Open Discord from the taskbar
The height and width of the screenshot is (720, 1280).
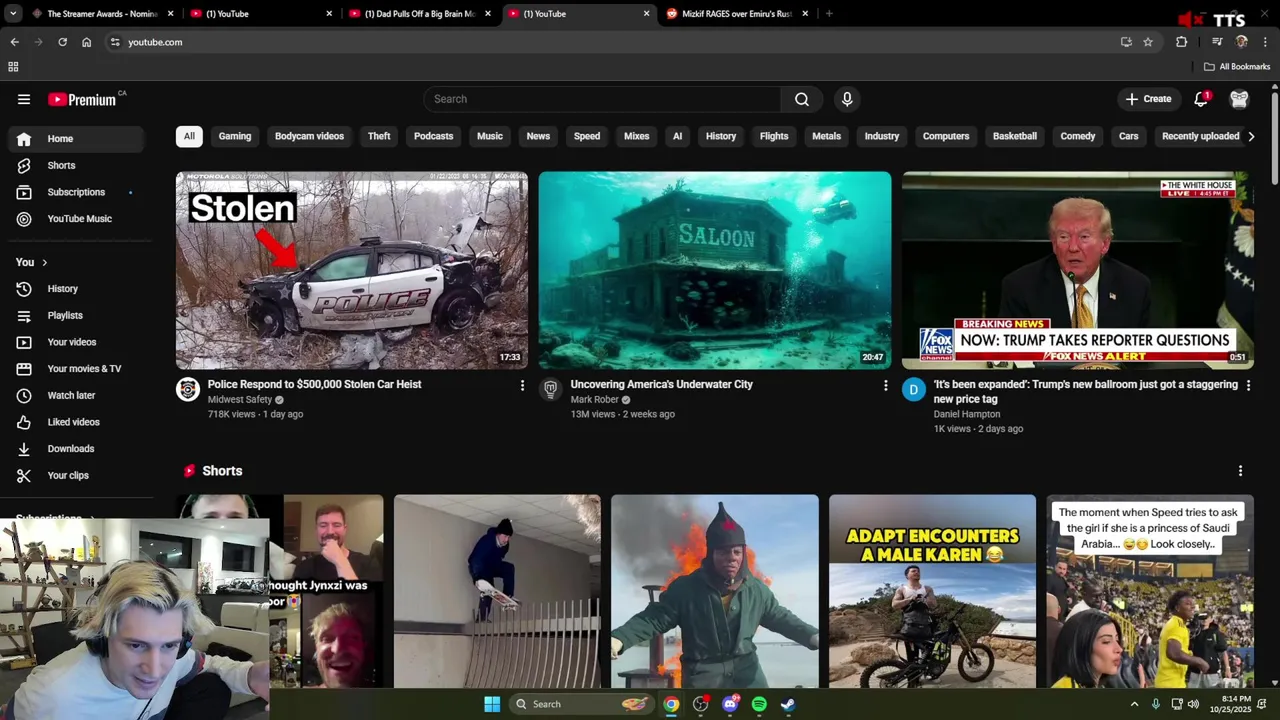pos(730,704)
